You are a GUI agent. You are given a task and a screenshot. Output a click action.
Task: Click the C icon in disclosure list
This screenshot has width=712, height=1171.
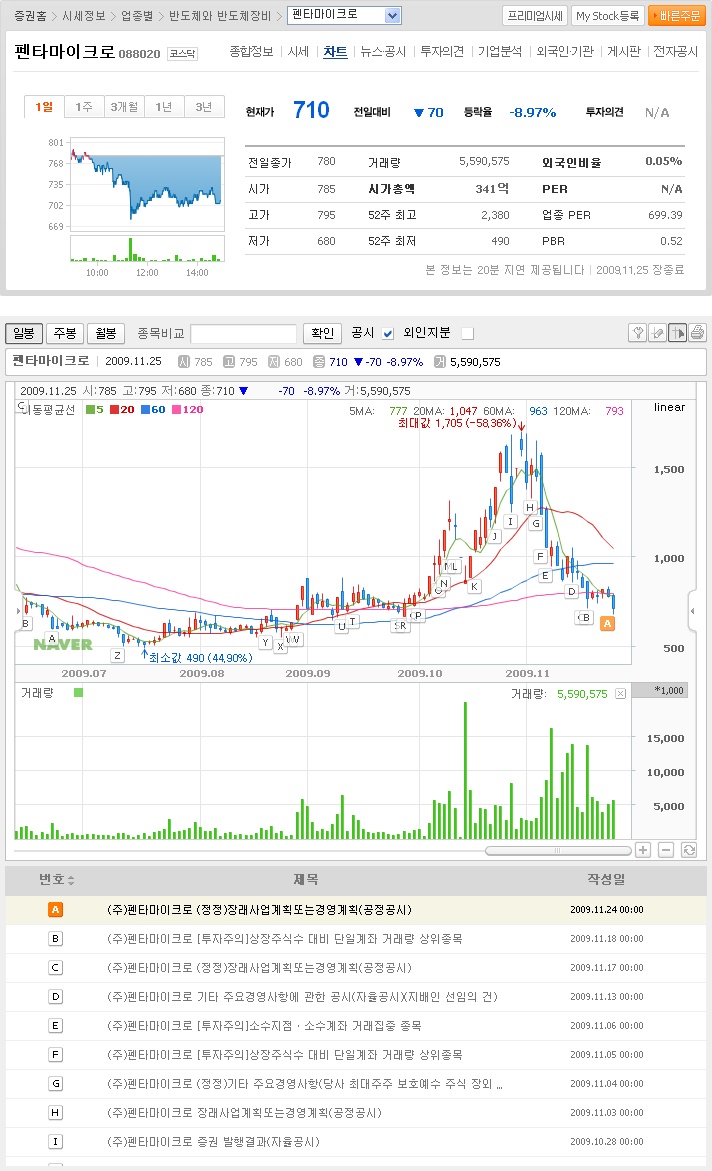pyautogui.click(x=55, y=968)
